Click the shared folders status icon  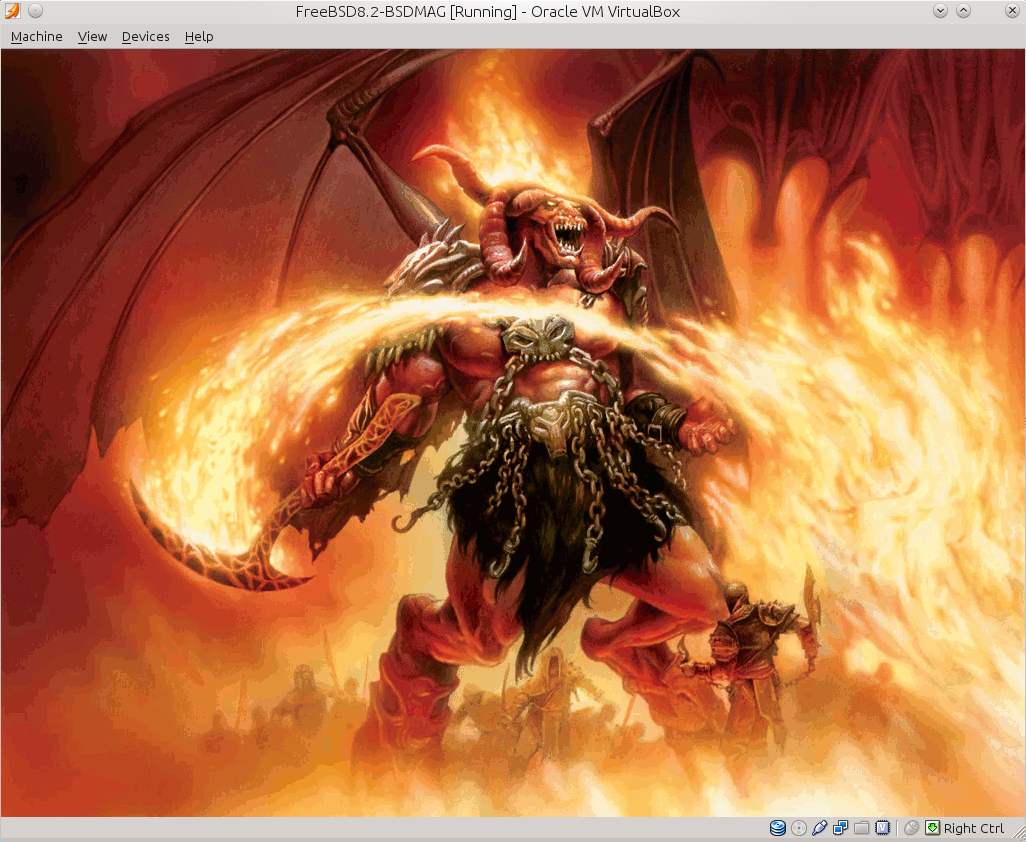pos(861,828)
